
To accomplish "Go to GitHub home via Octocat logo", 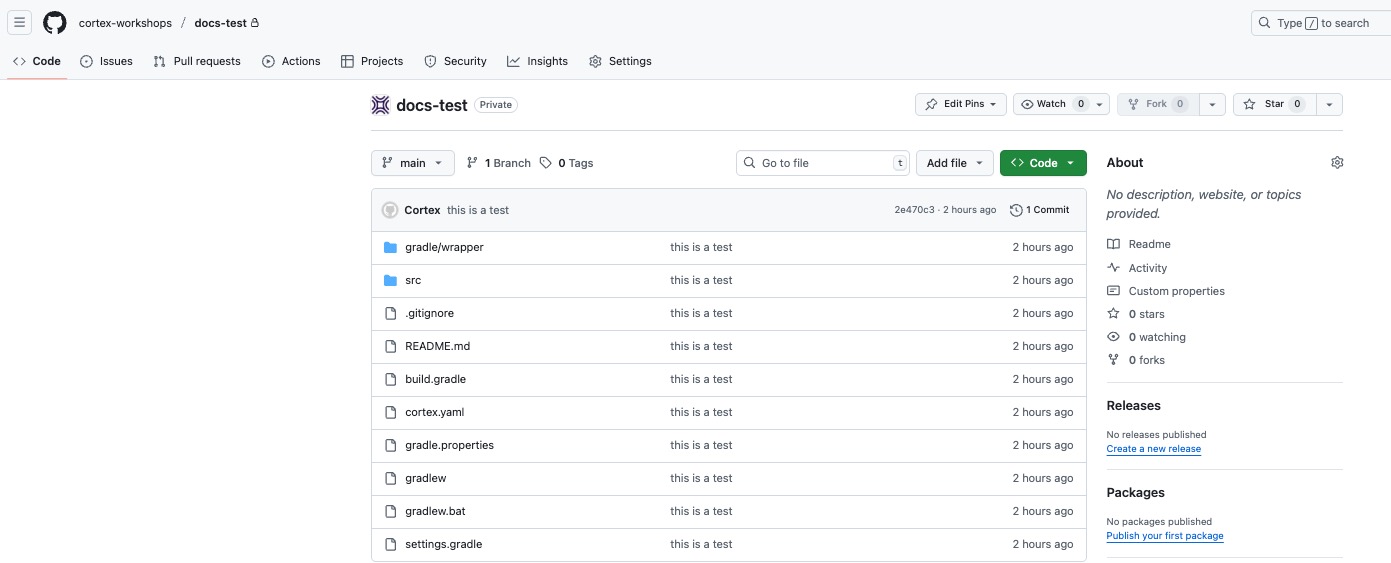I will pyautogui.click(x=55, y=22).
